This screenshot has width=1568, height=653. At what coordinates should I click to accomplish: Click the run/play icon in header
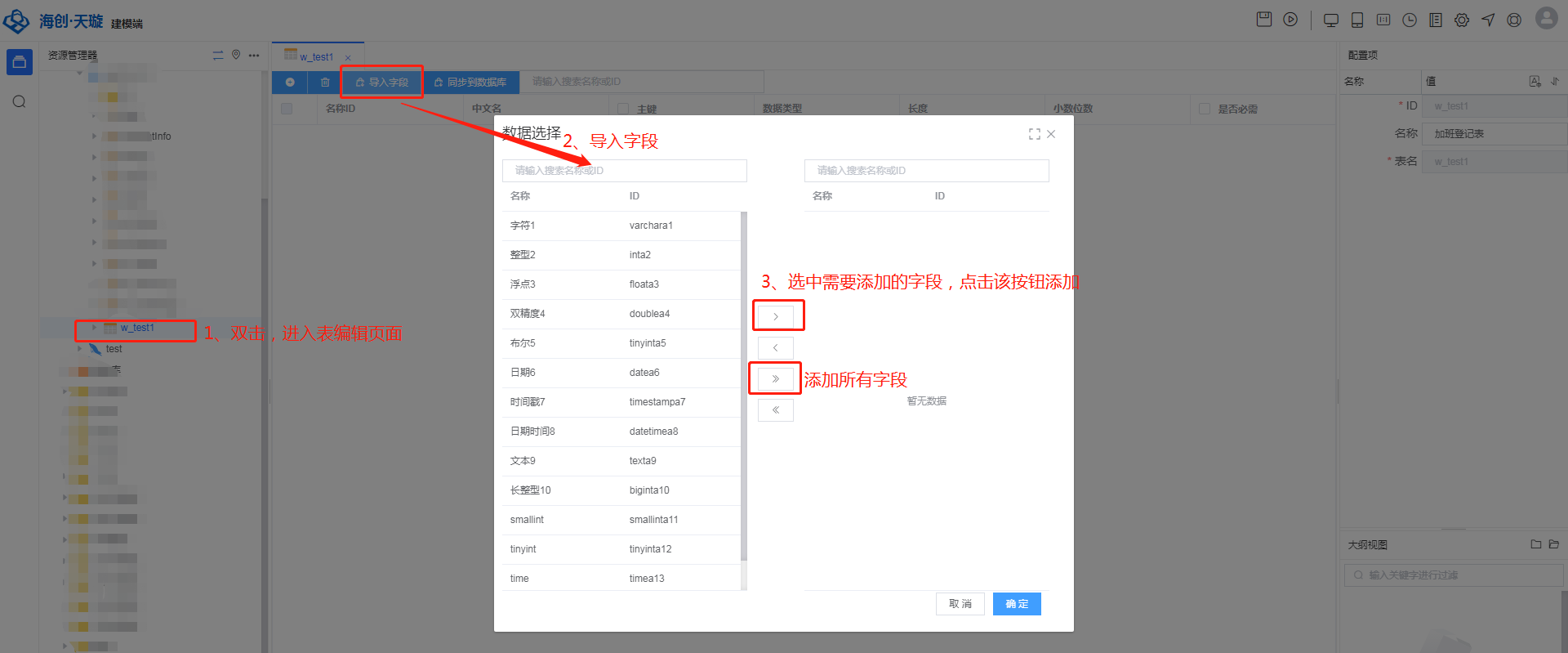click(1290, 20)
